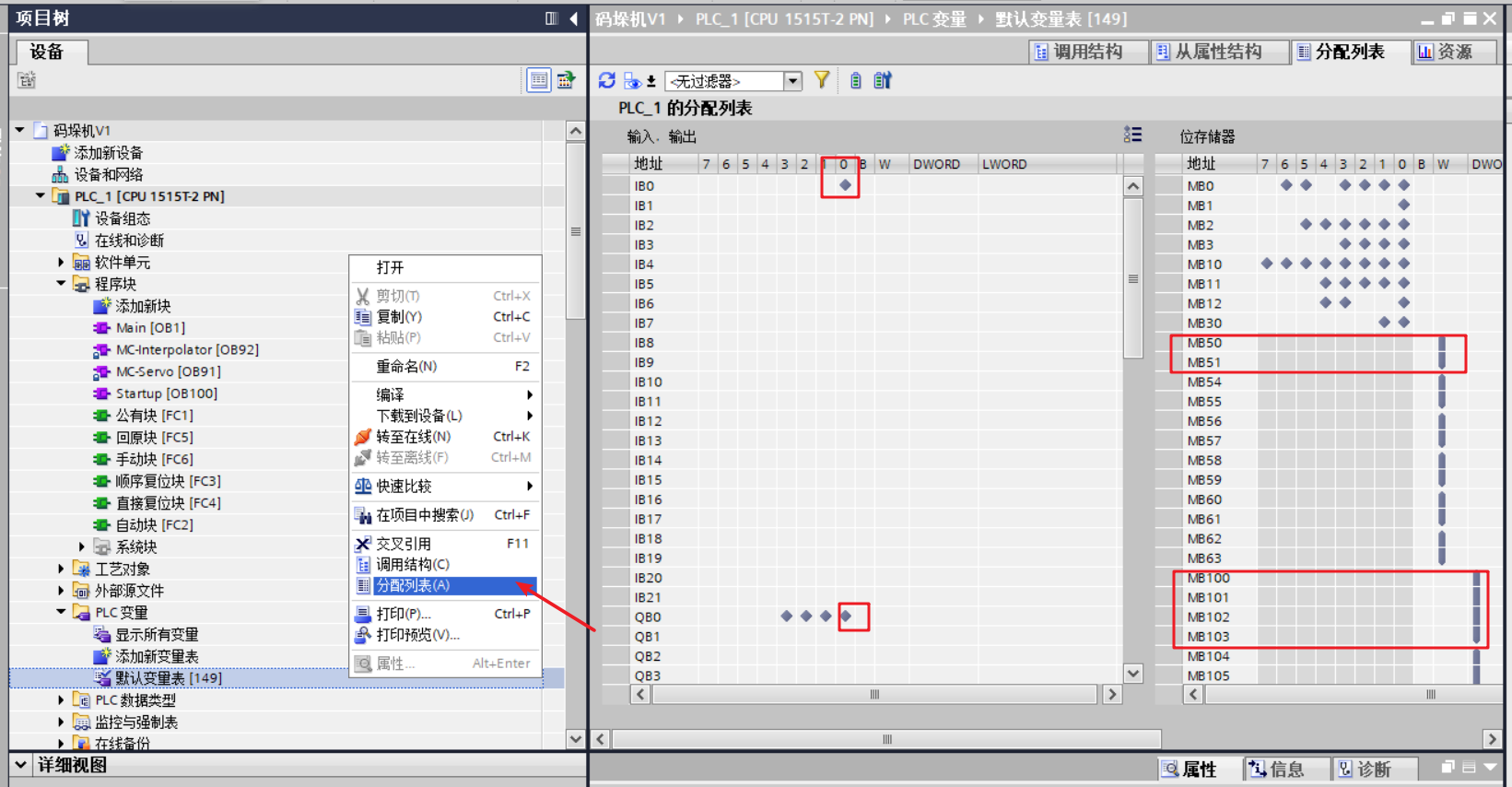Screen dimensions: 1512x787
Task: Collapse the PLC 变量 folder
Action: point(62,613)
